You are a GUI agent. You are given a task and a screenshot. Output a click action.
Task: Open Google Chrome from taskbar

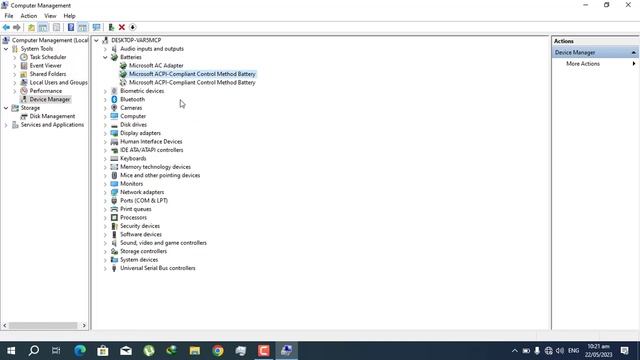[218, 351]
